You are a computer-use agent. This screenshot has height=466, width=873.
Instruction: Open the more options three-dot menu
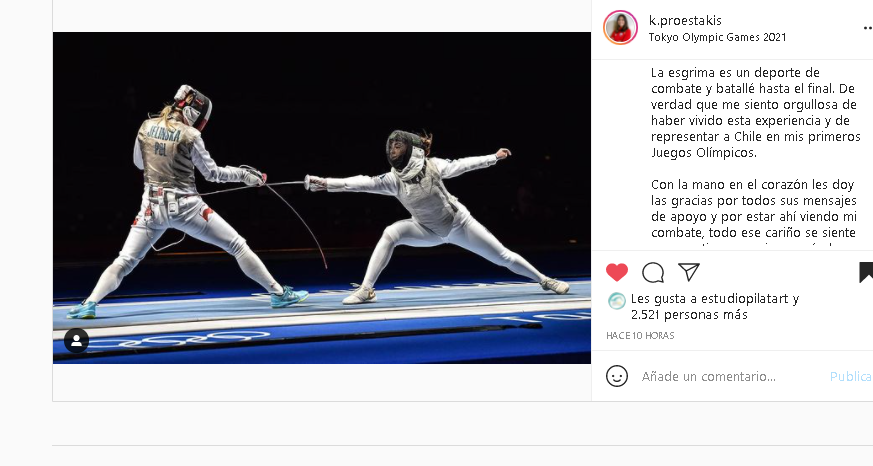[867, 28]
